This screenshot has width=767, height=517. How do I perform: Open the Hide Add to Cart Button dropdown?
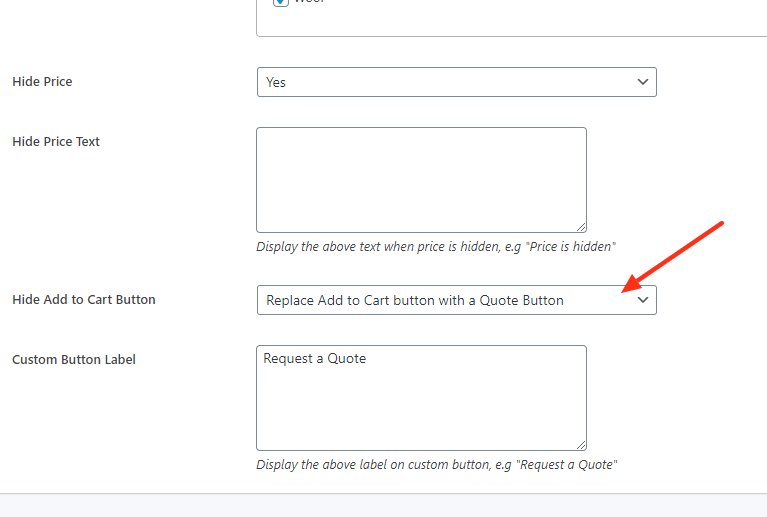(456, 300)
